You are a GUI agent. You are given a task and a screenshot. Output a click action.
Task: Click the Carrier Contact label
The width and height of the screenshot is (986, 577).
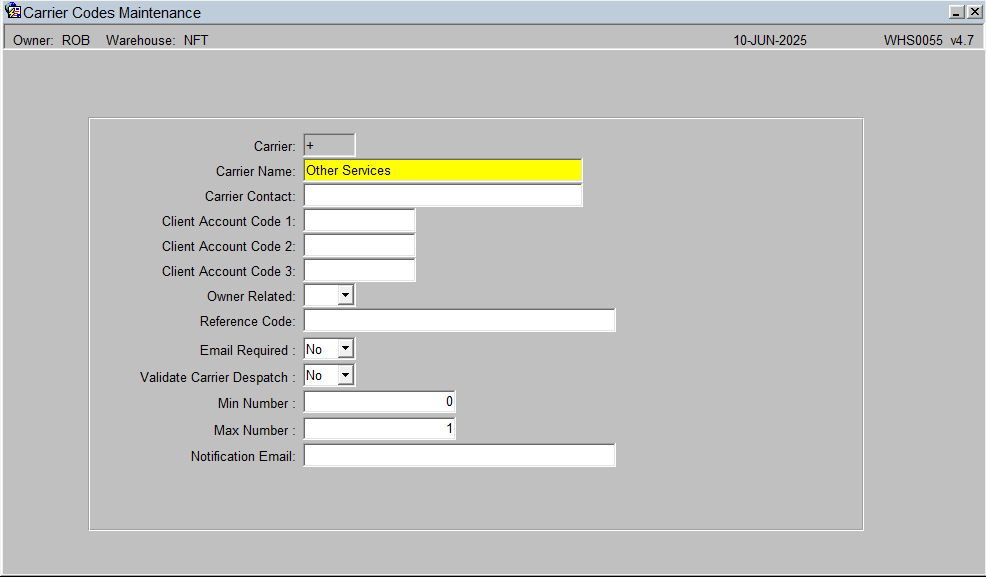pos(250,196)
